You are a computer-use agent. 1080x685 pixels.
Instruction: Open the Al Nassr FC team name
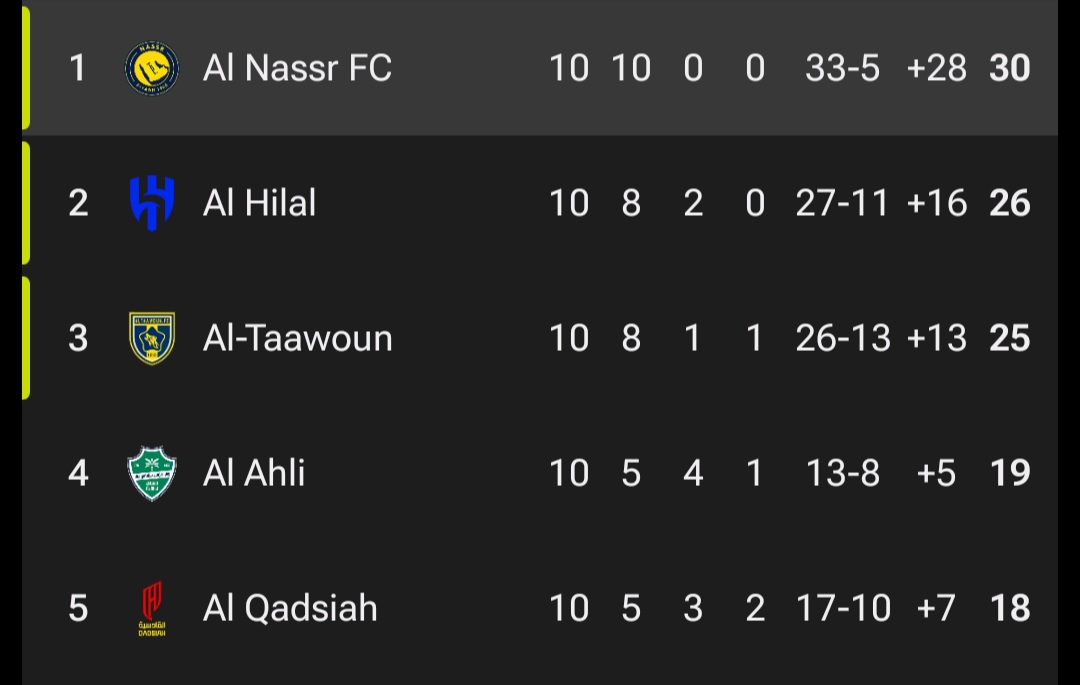[297, 68]
